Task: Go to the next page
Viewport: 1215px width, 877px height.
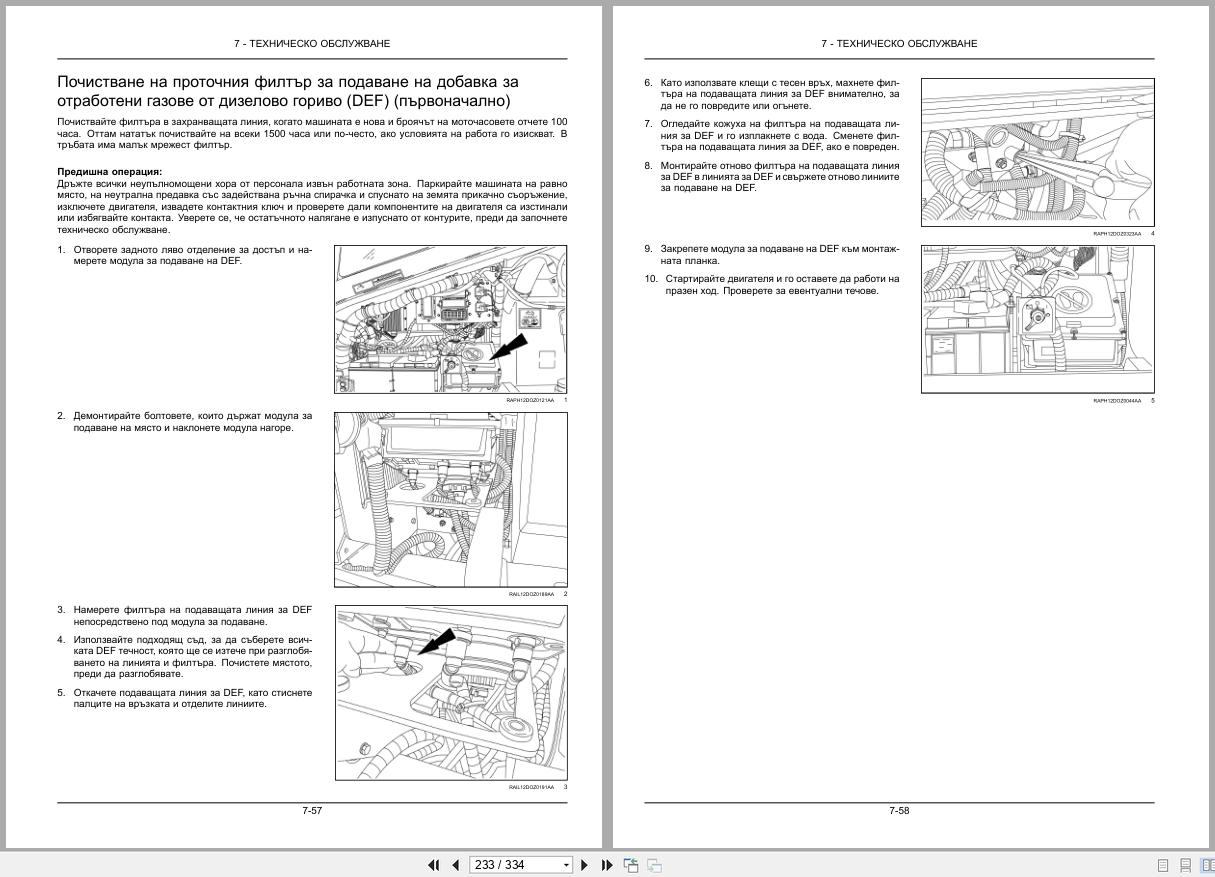Action: [585, 865]
